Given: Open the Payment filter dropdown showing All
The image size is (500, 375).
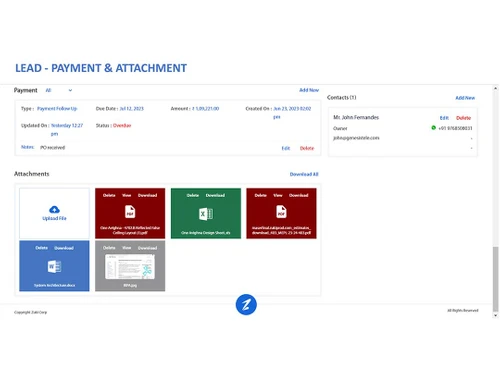Looking at the screenshot, I should (x=59, y=90).
